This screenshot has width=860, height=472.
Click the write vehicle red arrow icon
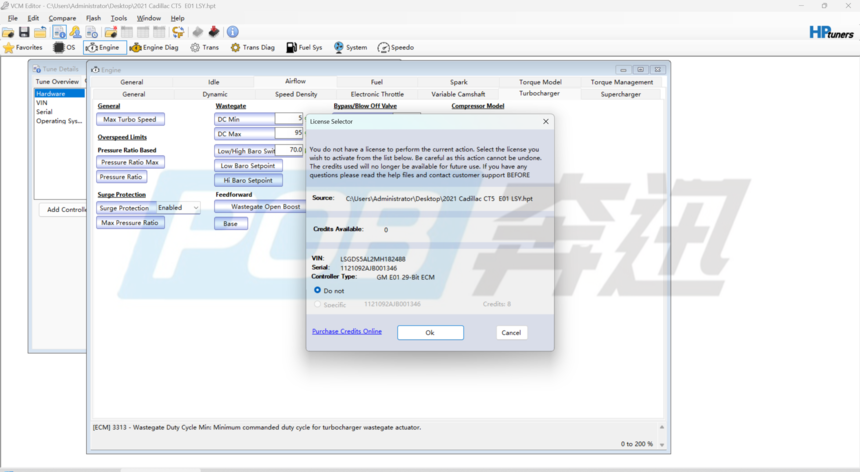coord(214,32)
